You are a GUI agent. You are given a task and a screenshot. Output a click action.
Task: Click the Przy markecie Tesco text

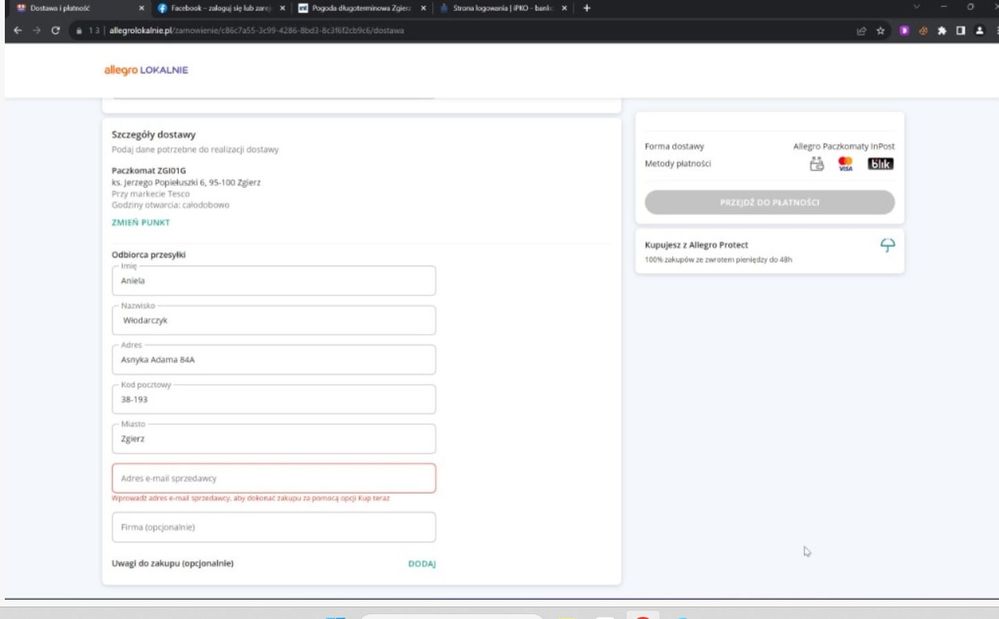pos(150,194)
